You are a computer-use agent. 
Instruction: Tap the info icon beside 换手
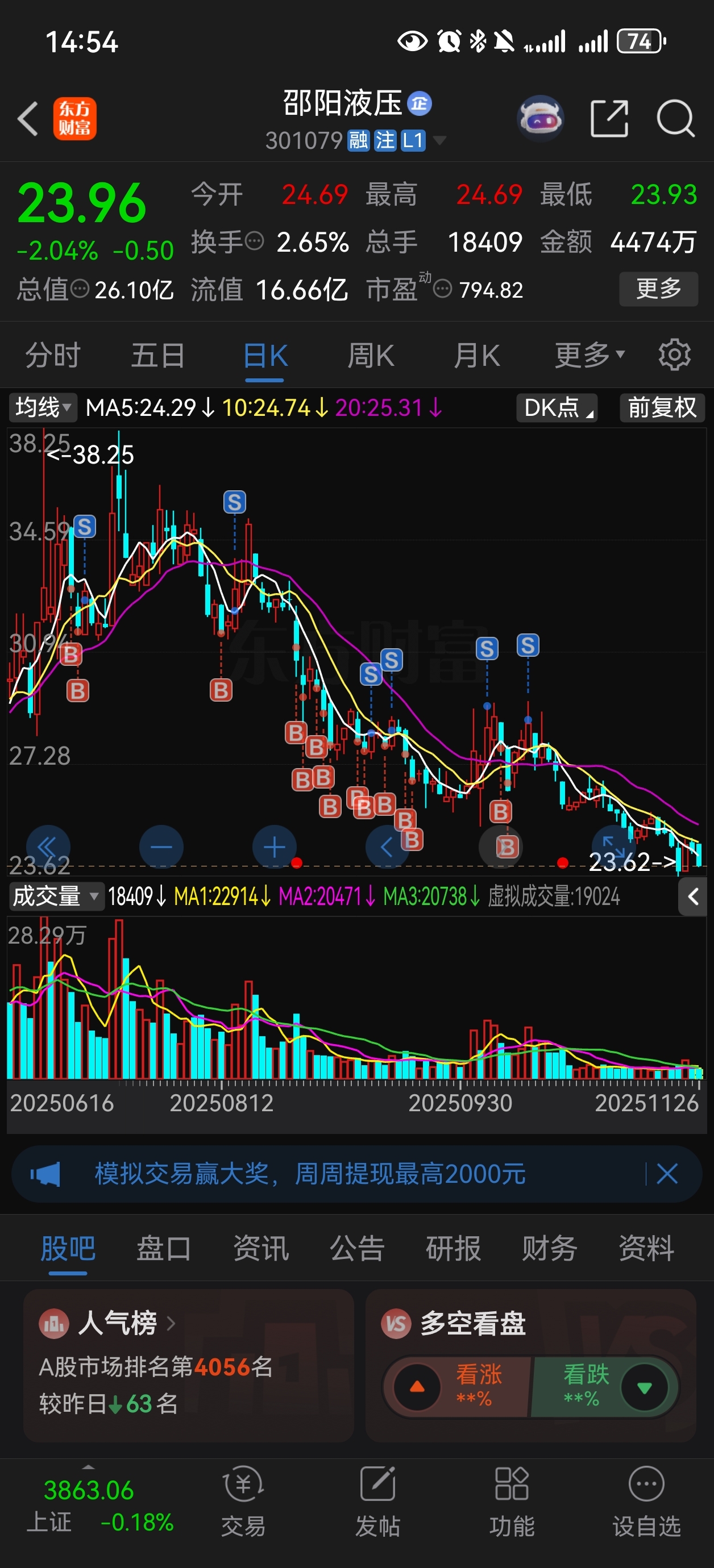tap(254, 241)
